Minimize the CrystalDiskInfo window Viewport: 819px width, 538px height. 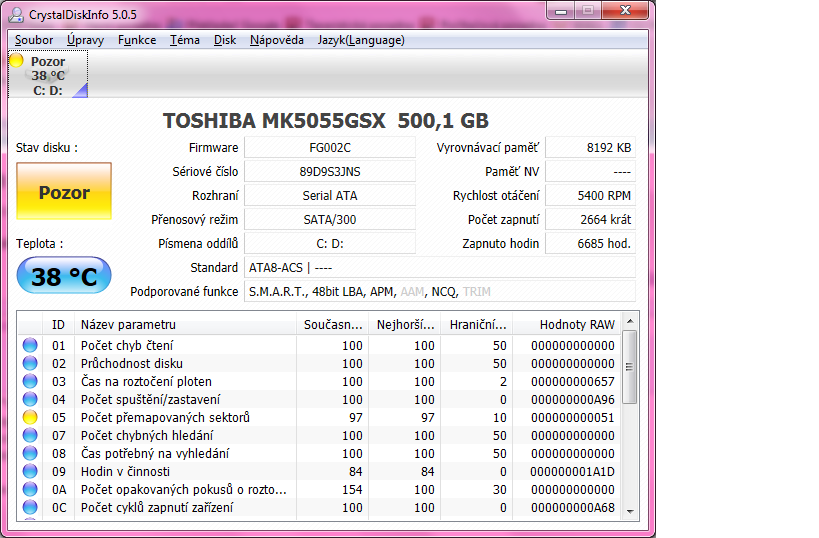click(x=561, y=10)
